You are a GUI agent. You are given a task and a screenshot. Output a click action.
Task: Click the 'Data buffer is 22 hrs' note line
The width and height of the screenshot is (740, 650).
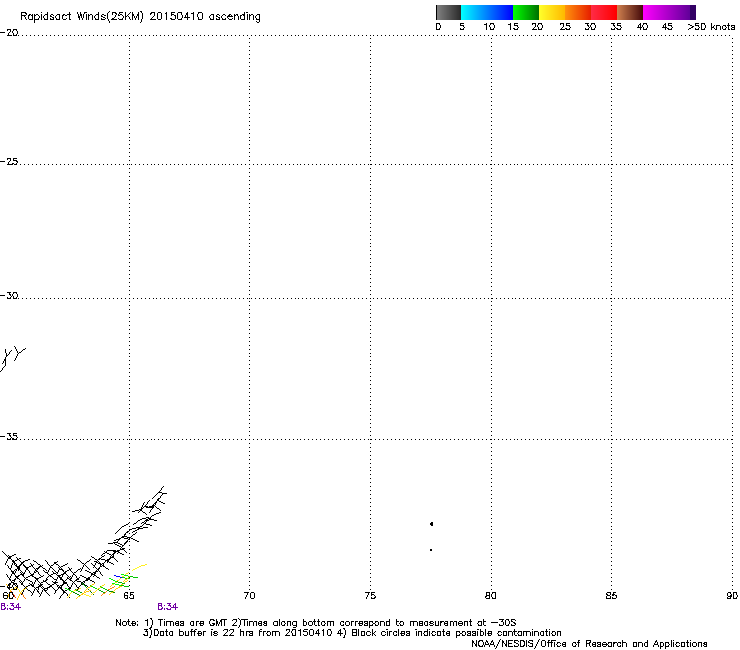click(x=352, y=633)
